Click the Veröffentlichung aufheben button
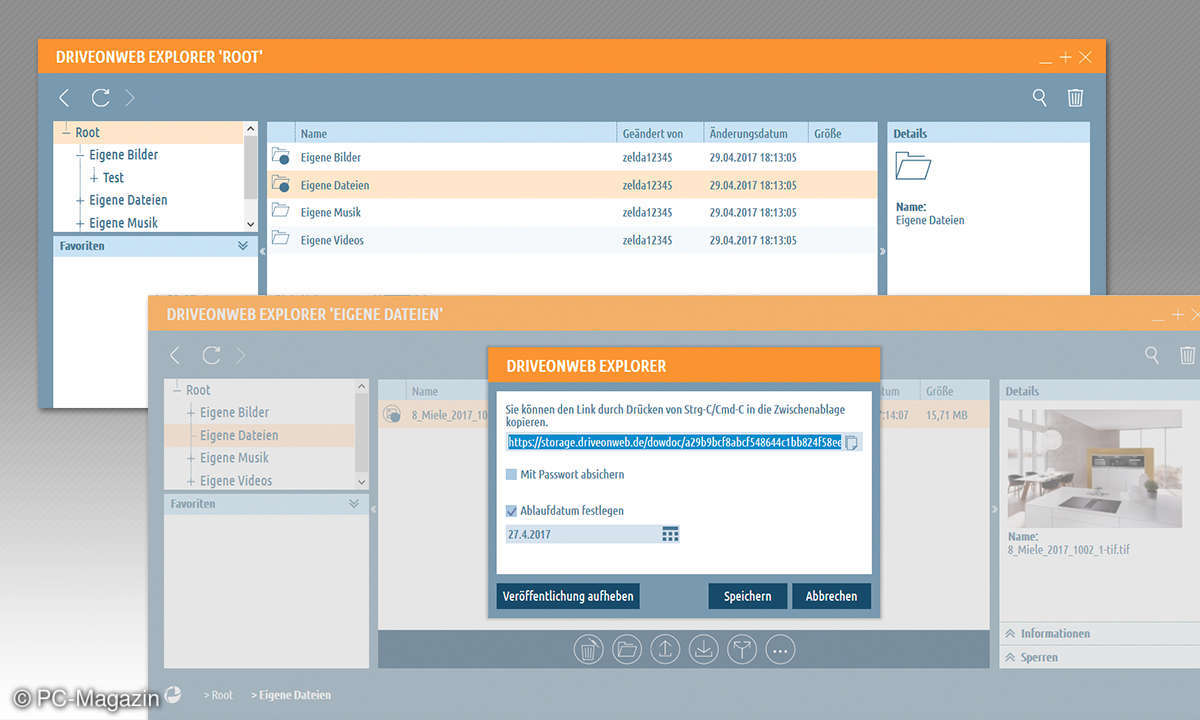The image size is (1200, 720). 568,596
